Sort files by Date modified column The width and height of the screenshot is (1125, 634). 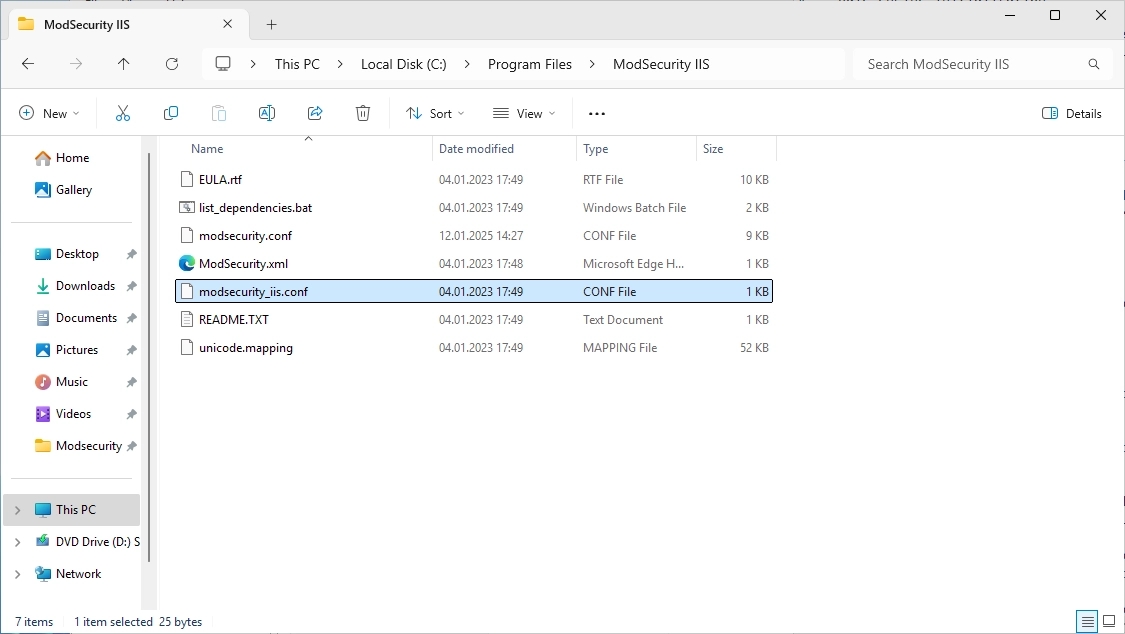click(476, 149)
